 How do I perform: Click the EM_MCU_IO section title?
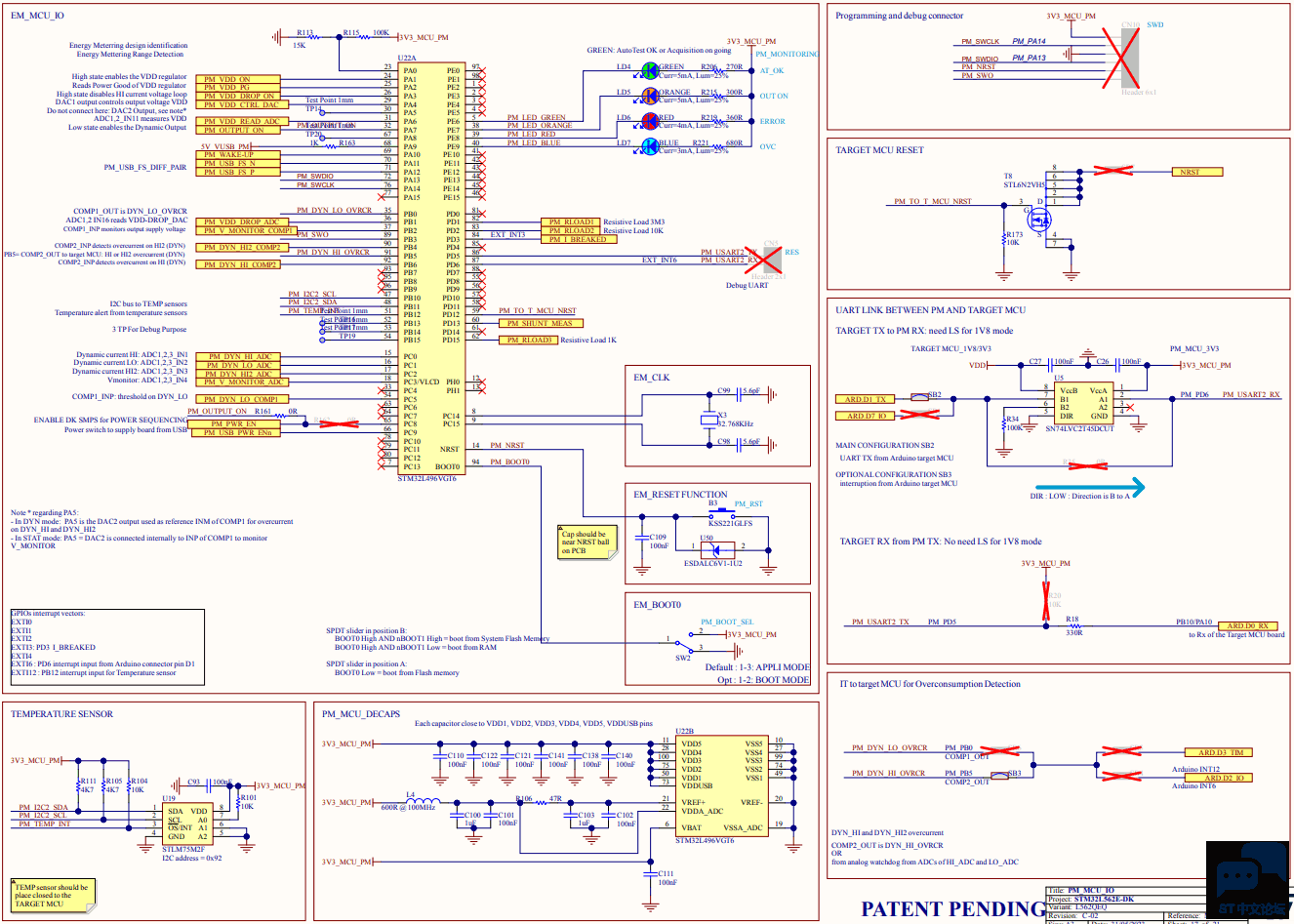pyautogui.click(x=37, y=16)
